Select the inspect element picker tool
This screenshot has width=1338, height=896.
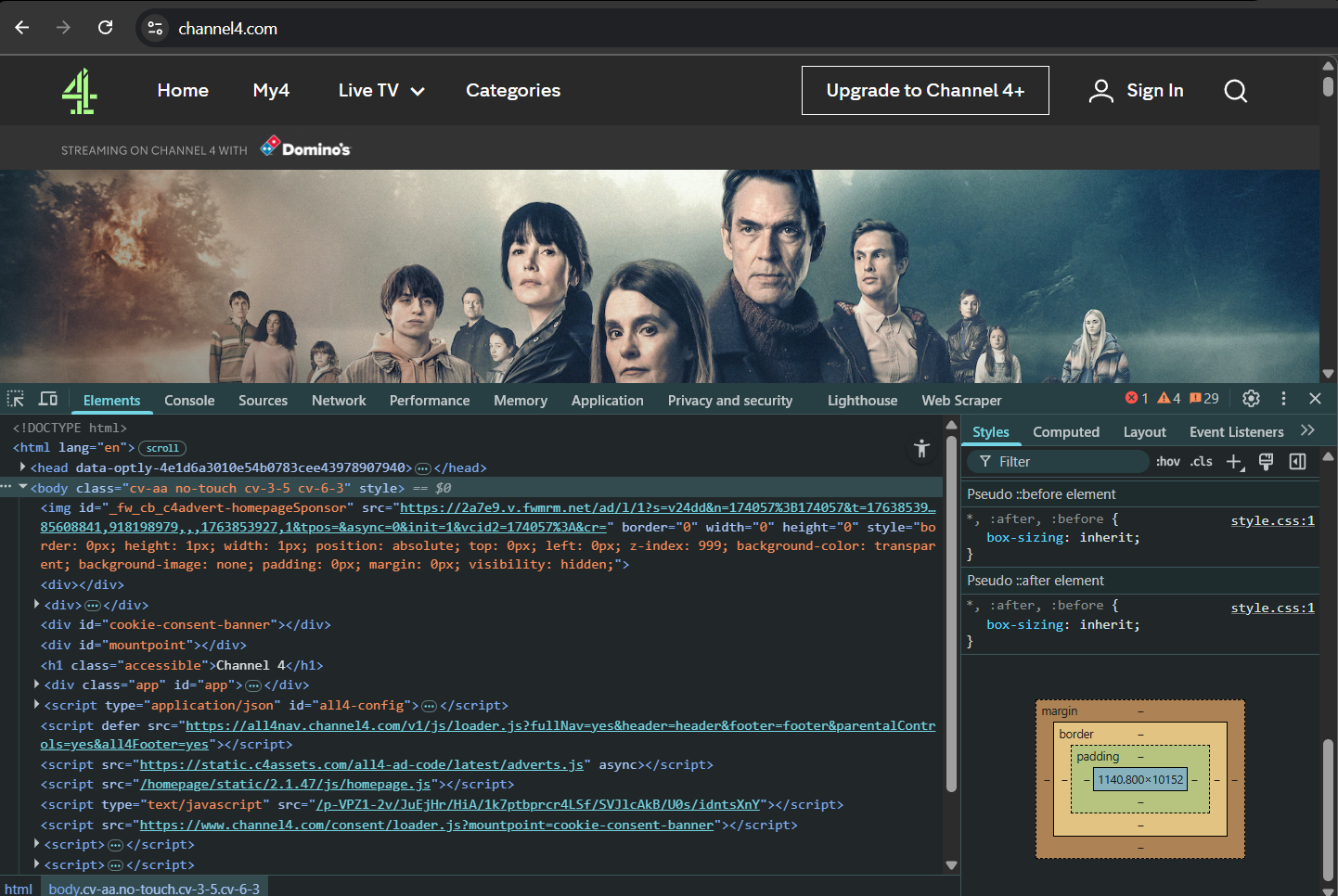click(15, 399)
